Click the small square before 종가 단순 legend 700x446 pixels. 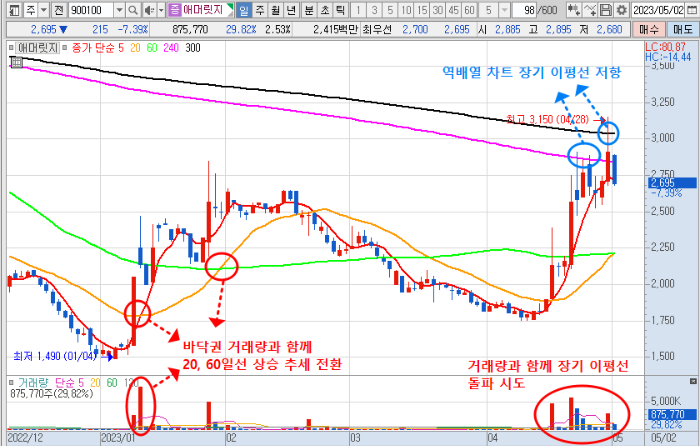pyautogui.click(x=65, y=48)
